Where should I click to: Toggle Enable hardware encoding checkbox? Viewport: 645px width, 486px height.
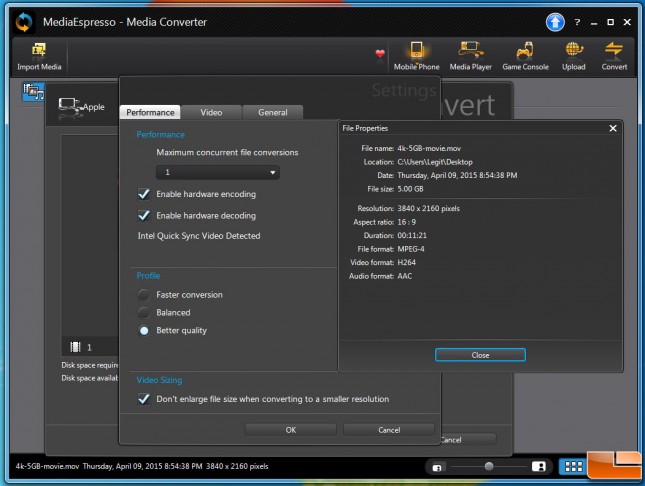[144, 194]
